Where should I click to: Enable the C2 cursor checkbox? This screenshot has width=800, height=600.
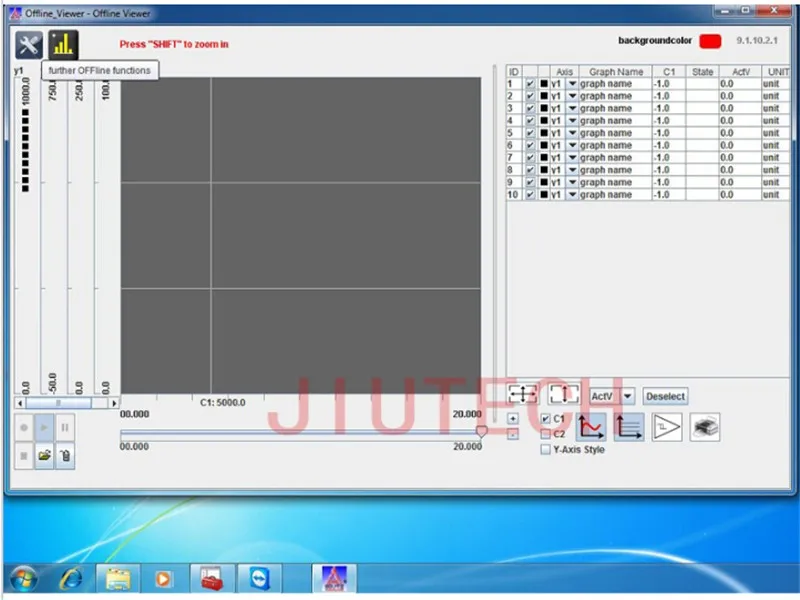coord(545,434)
